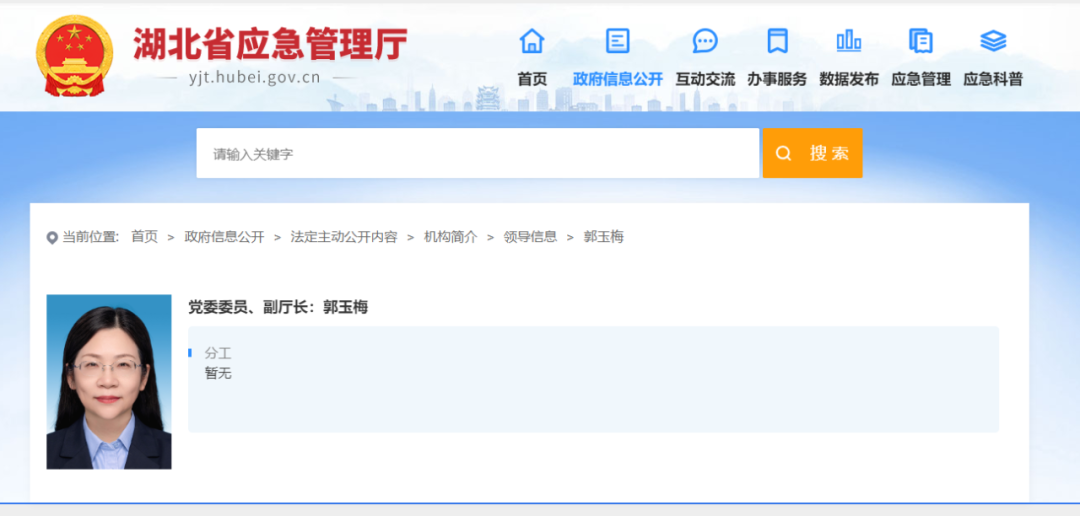Open the 数据发布 navigation item
1080x516 pixels.
[849, 79]
